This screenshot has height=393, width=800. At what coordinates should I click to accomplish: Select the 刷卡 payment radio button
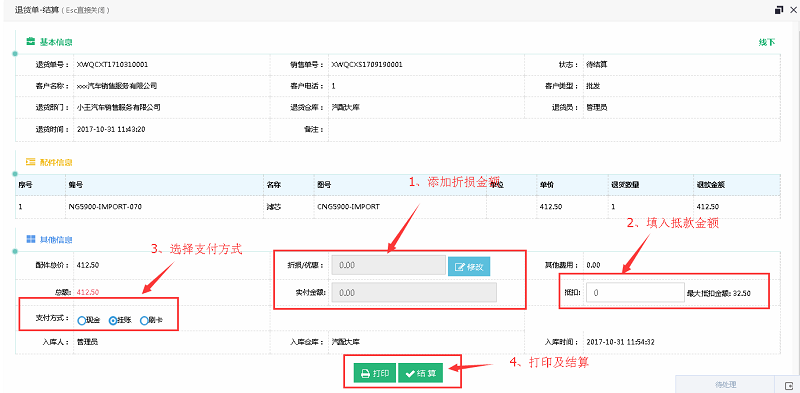click(144, 321)
